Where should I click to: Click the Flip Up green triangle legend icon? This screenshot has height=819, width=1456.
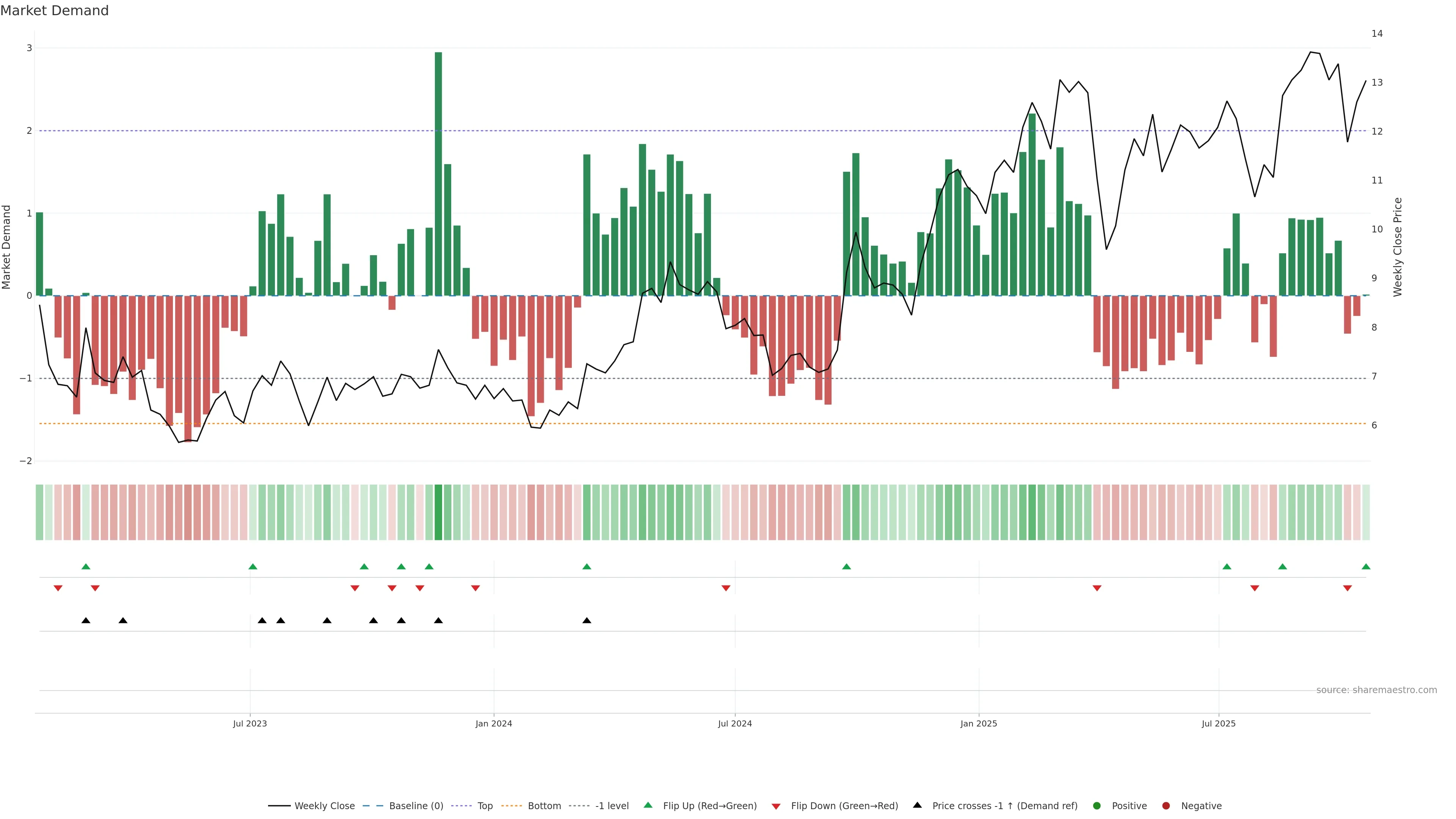coord(648,805)
